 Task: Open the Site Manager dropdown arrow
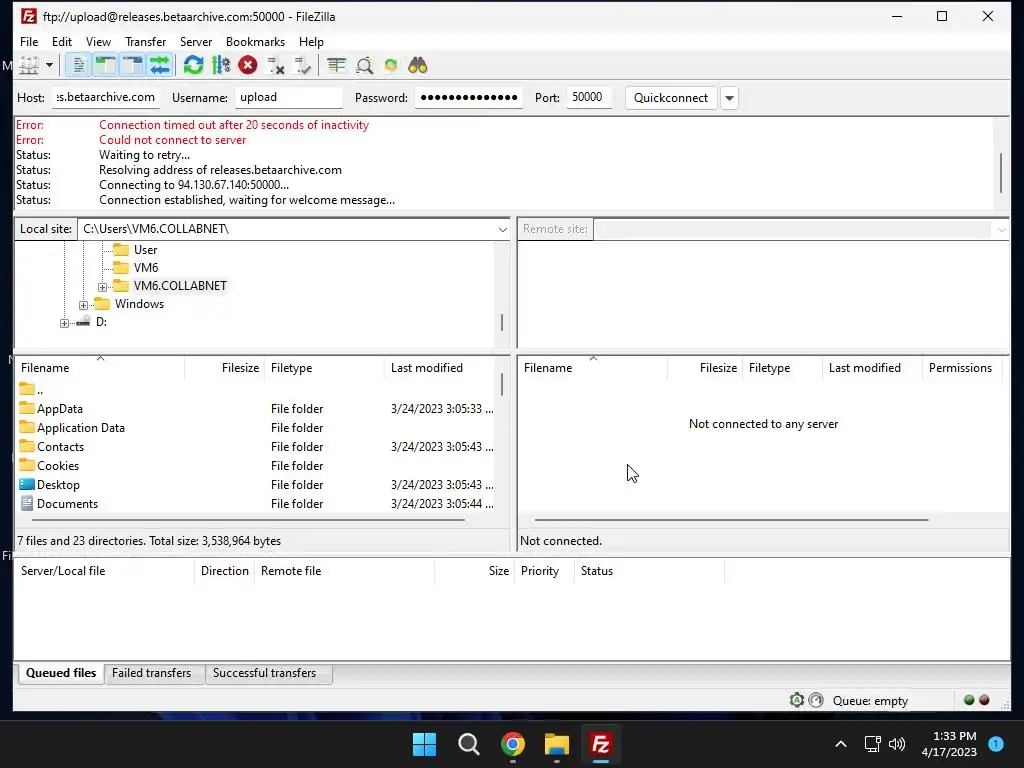pos(49,65)
